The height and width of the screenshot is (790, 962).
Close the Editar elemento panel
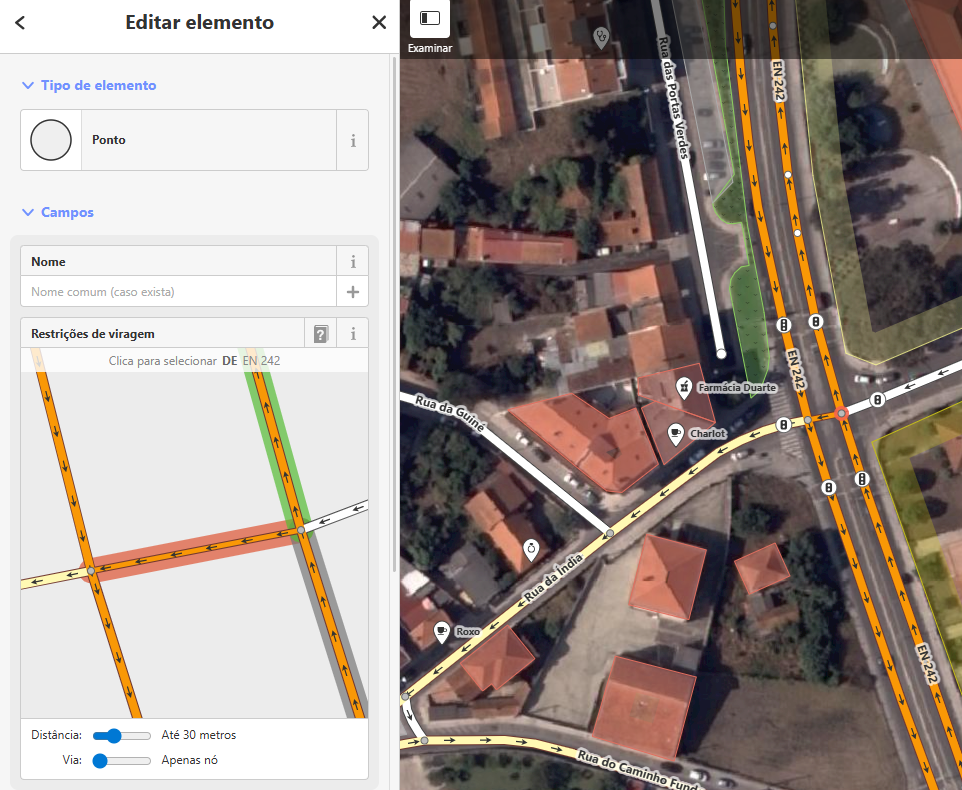(379, 23)
